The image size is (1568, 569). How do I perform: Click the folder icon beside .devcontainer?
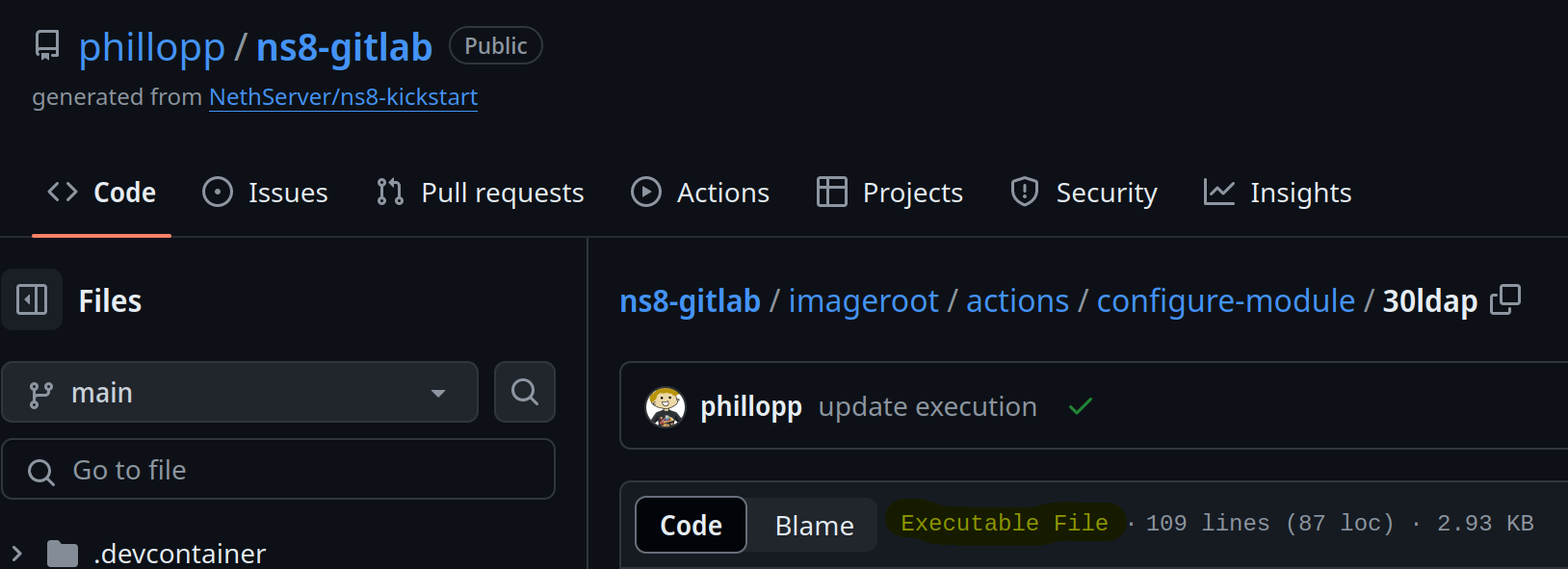(x=65, y=552)
